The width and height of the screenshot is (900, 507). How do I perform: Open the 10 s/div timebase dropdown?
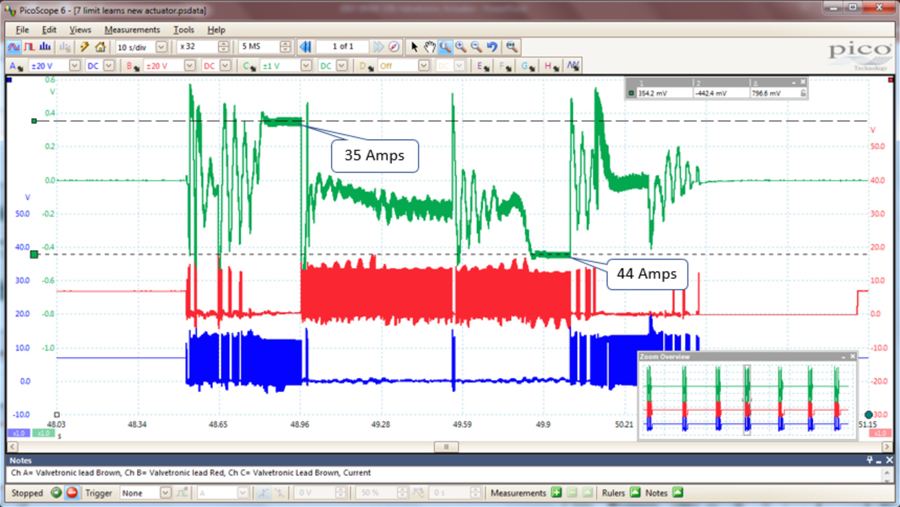click(x=161, y=47)
